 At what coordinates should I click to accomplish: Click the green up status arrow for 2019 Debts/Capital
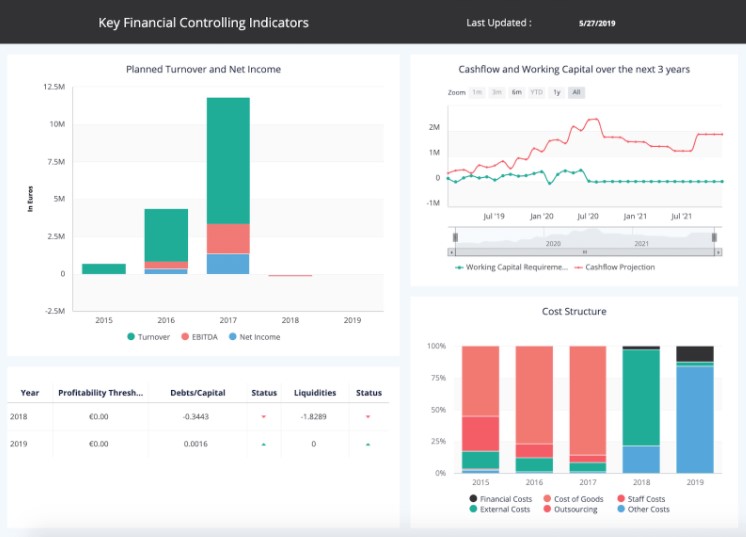click(x=264, y=444)
